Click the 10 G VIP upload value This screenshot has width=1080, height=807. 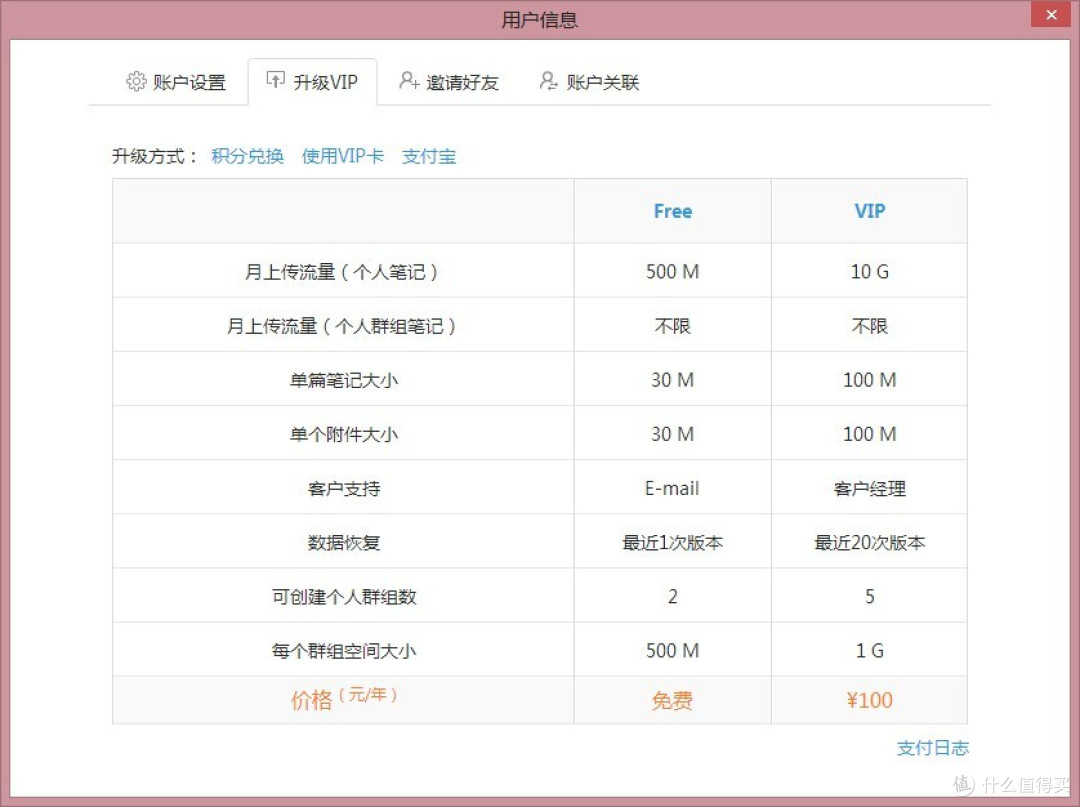tap(870, 272)
